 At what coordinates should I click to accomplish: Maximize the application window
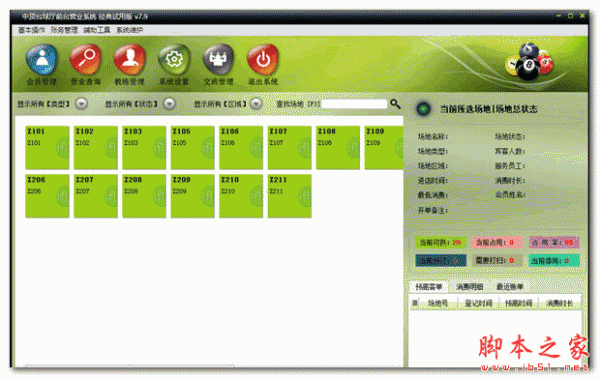pyautogui.click(x=570, y=16)
